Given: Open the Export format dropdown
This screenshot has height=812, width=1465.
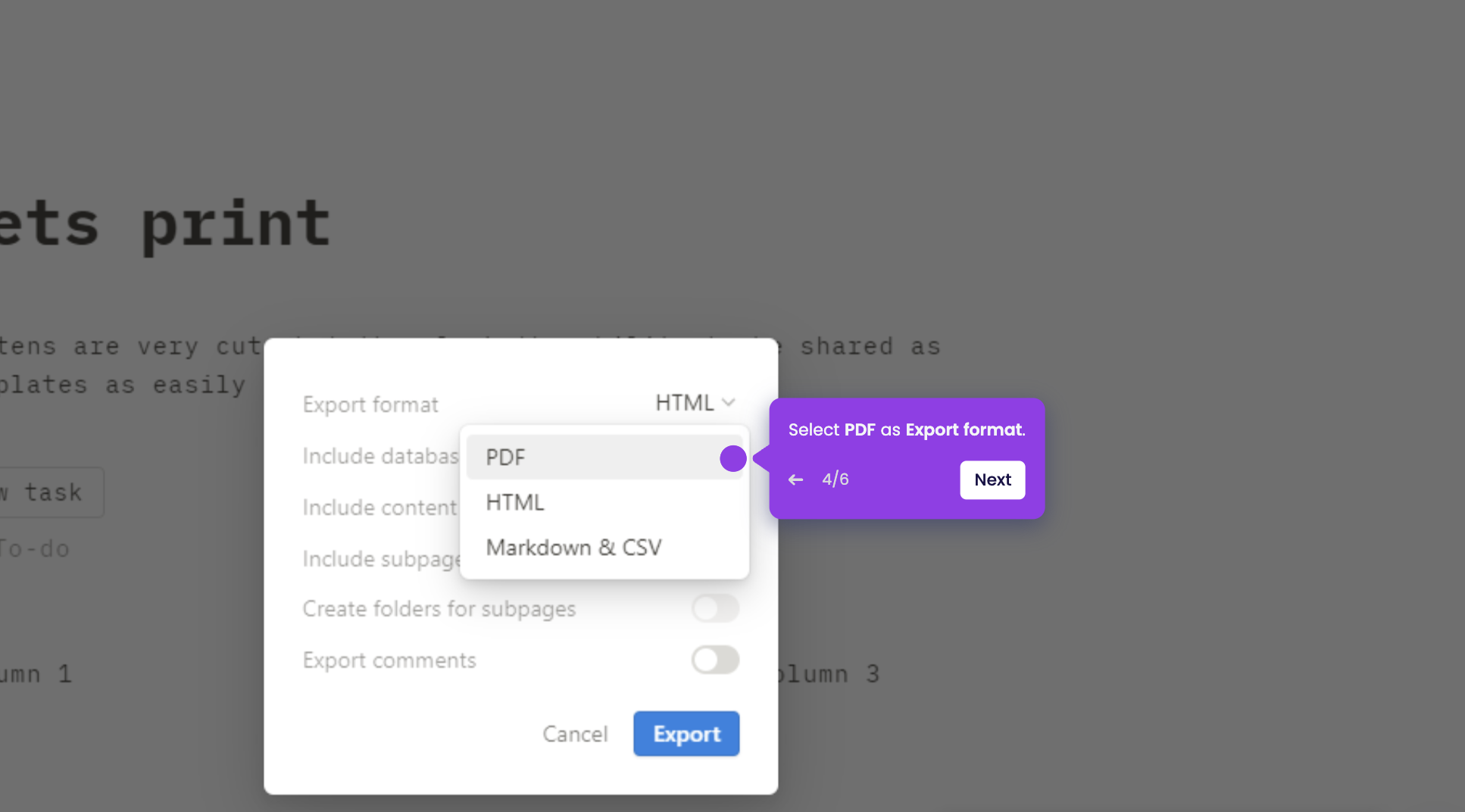Looking at the screenshot, I should point(684,402).
